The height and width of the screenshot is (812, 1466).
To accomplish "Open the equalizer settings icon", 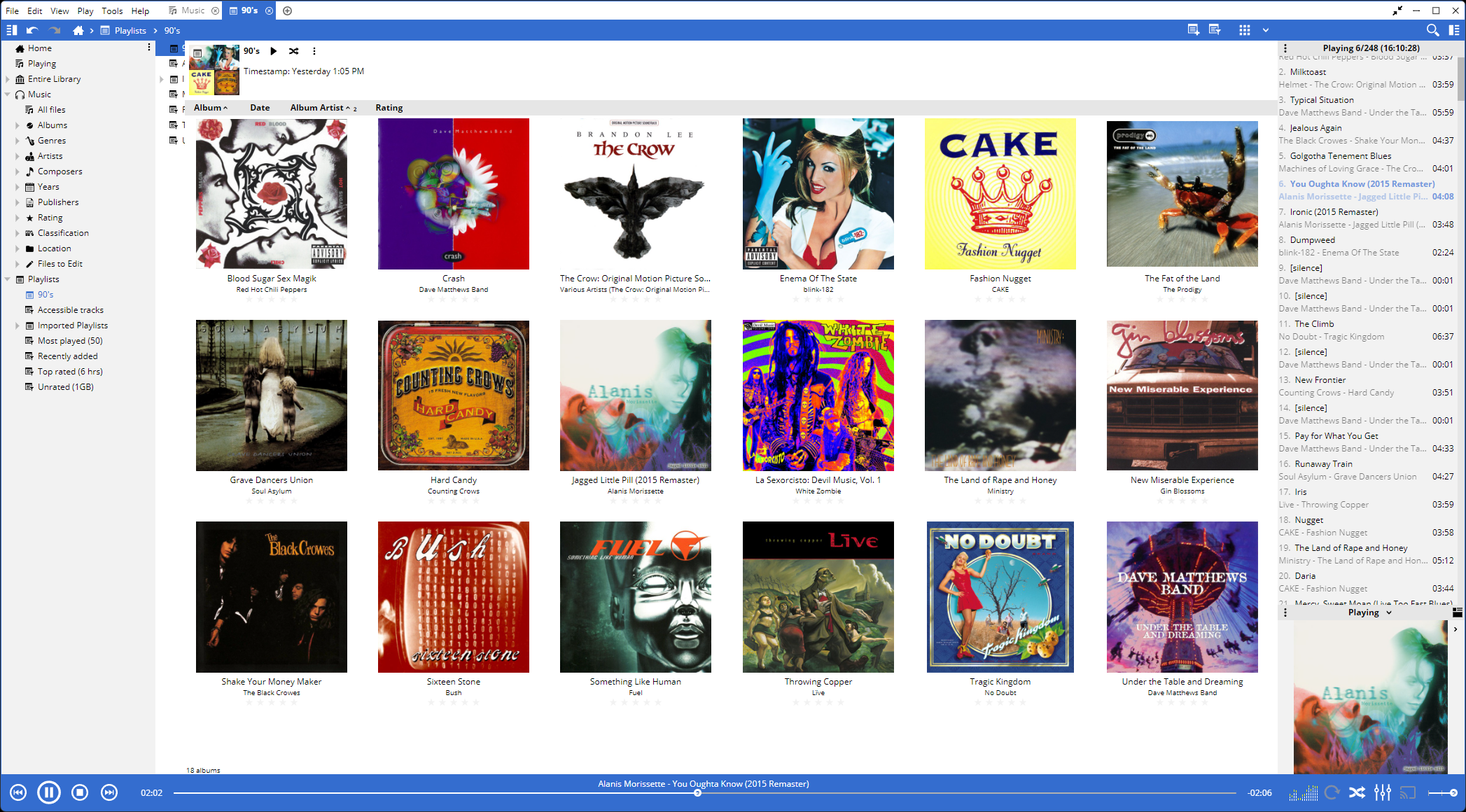I will pos(1383,792).
